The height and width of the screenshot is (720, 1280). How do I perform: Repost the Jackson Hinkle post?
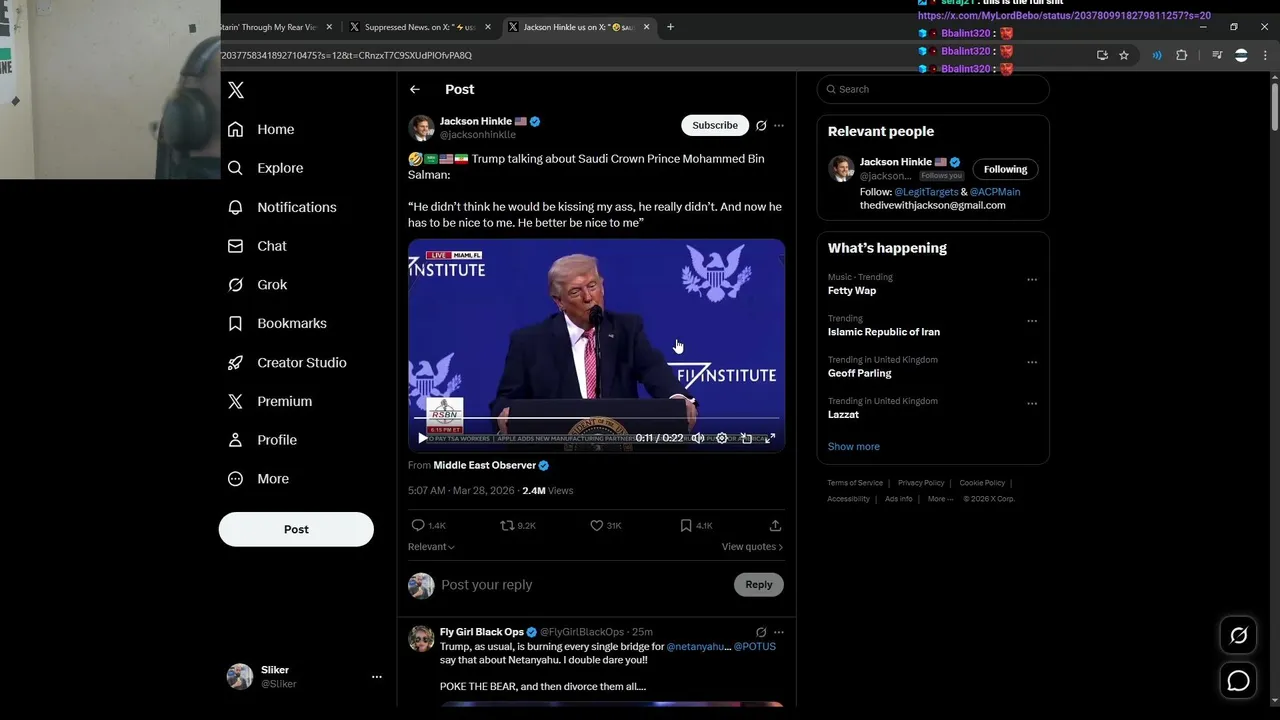coord(507,525)
